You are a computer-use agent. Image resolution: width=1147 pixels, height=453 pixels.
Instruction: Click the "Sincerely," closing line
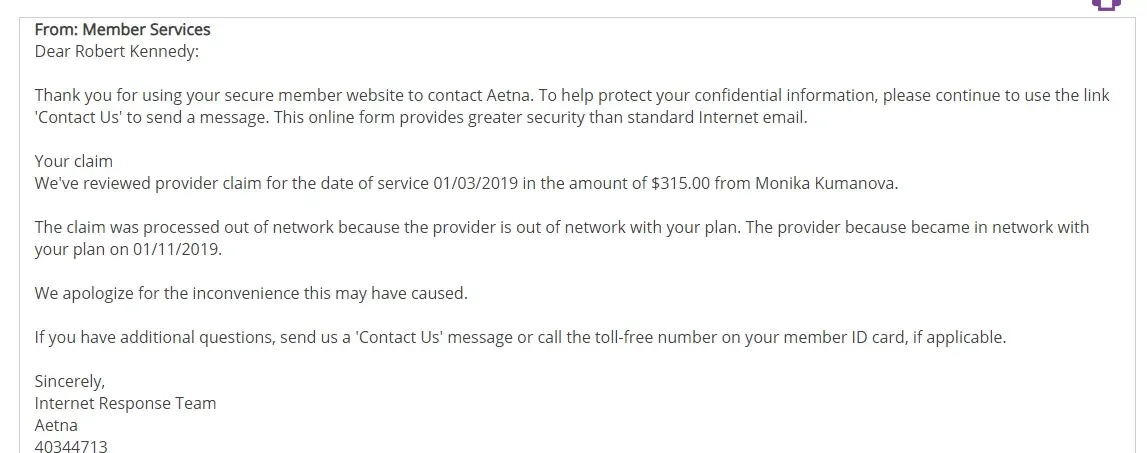(70, 381)
